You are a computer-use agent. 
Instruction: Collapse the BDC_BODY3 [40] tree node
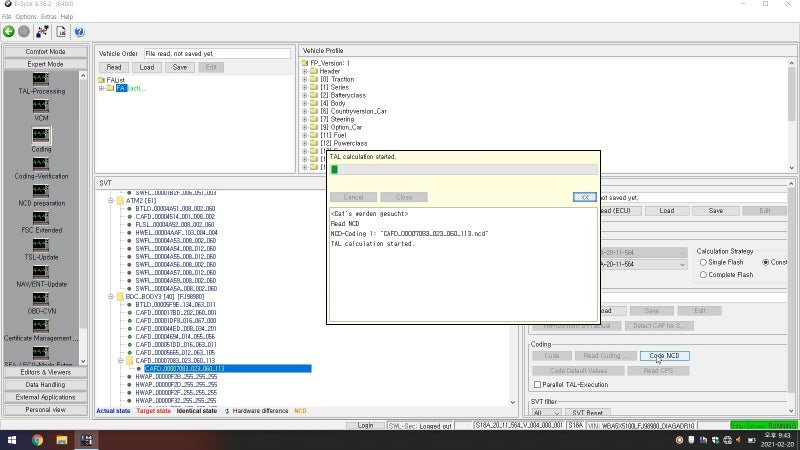(x=111, y=296)
